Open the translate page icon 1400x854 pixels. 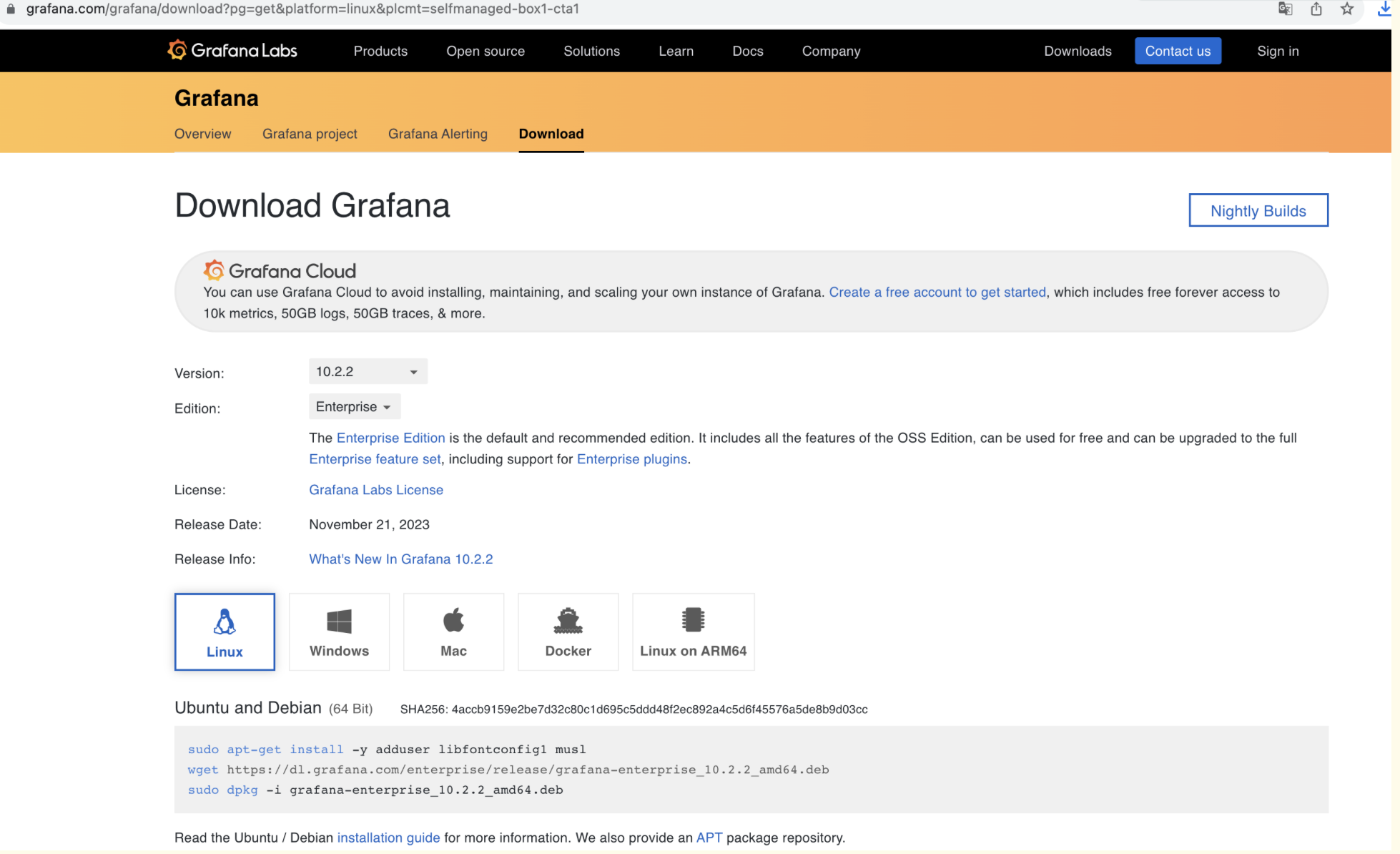1285,9
